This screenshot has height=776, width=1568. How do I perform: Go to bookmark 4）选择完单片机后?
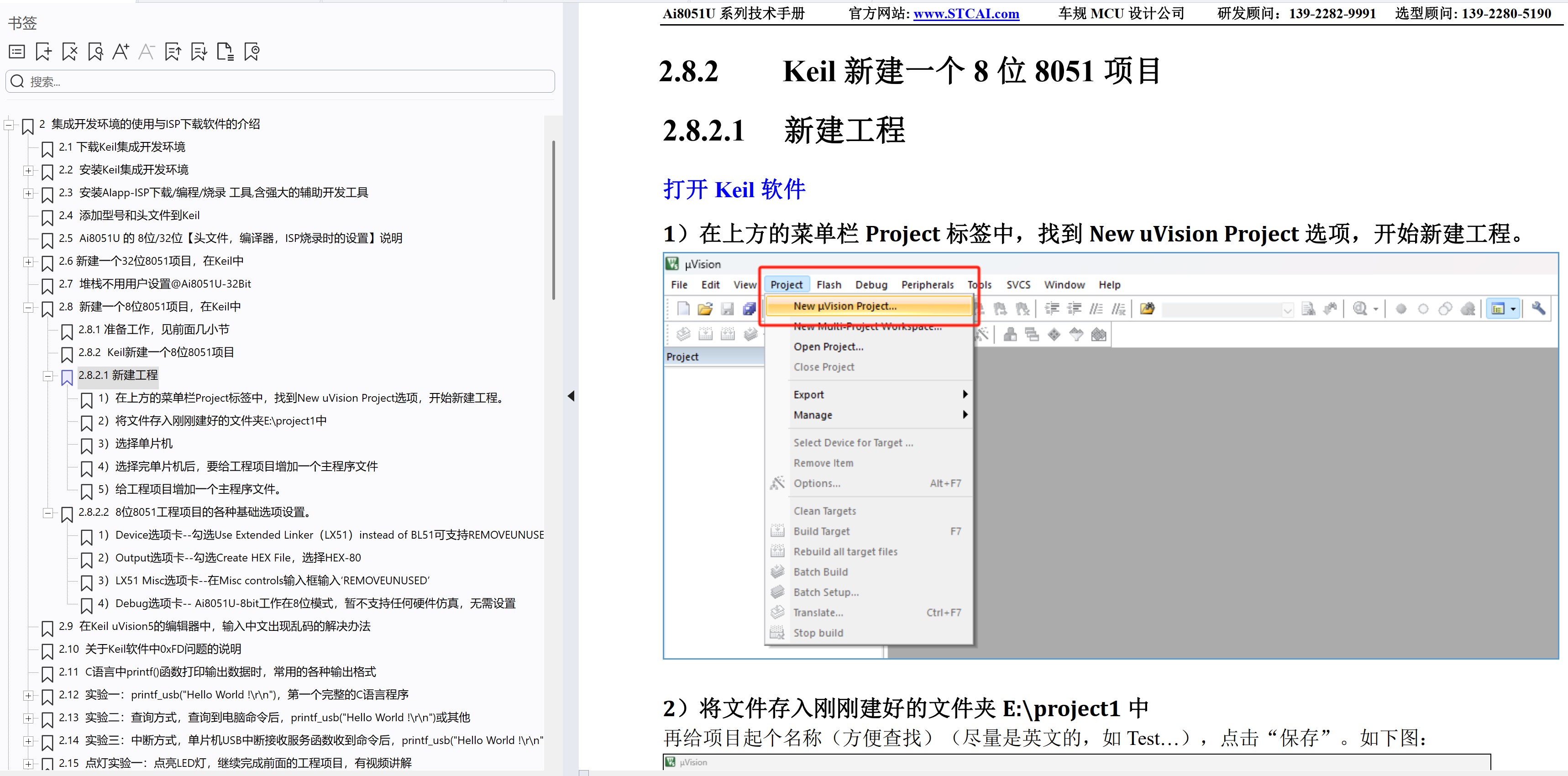pyautogui.click(x=237, y=466)
